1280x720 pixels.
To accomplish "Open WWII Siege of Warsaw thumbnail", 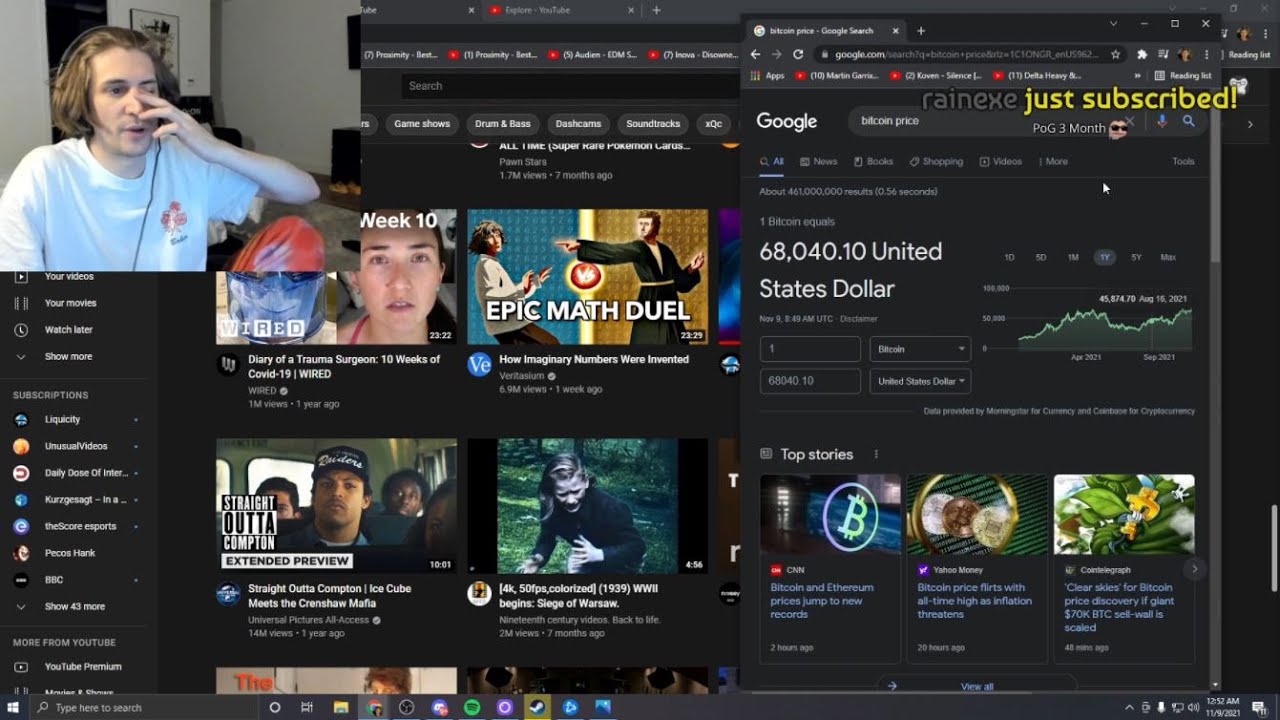I will point(588,506).
